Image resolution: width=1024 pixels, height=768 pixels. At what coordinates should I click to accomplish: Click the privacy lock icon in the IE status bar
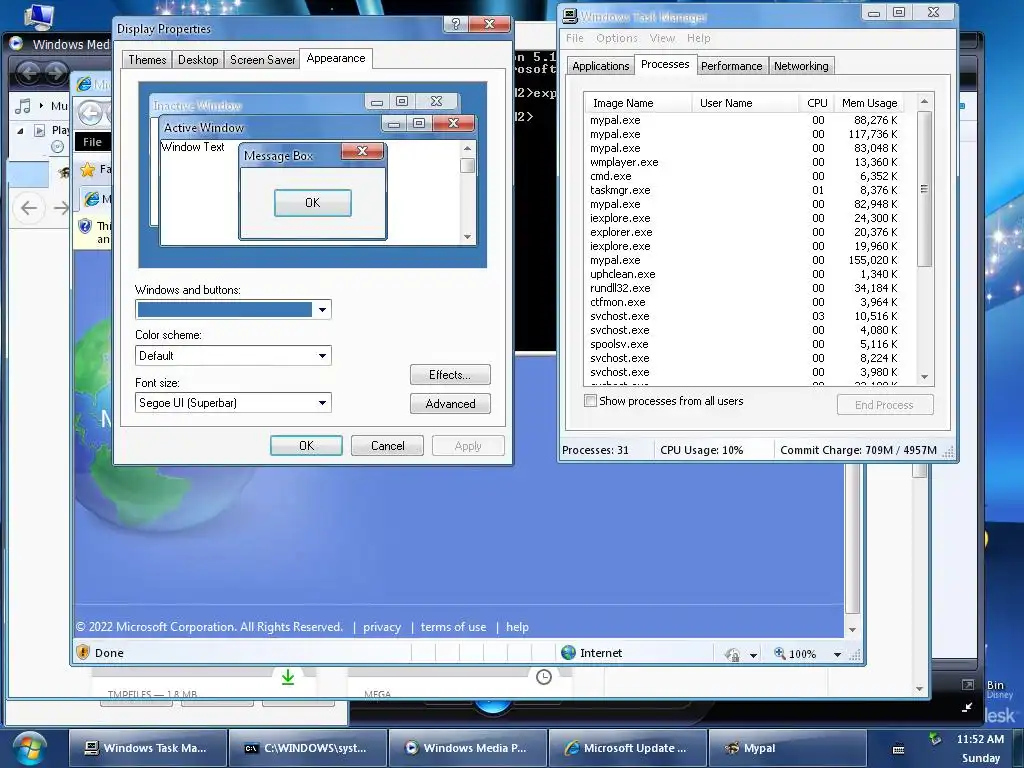coord(732,654)
